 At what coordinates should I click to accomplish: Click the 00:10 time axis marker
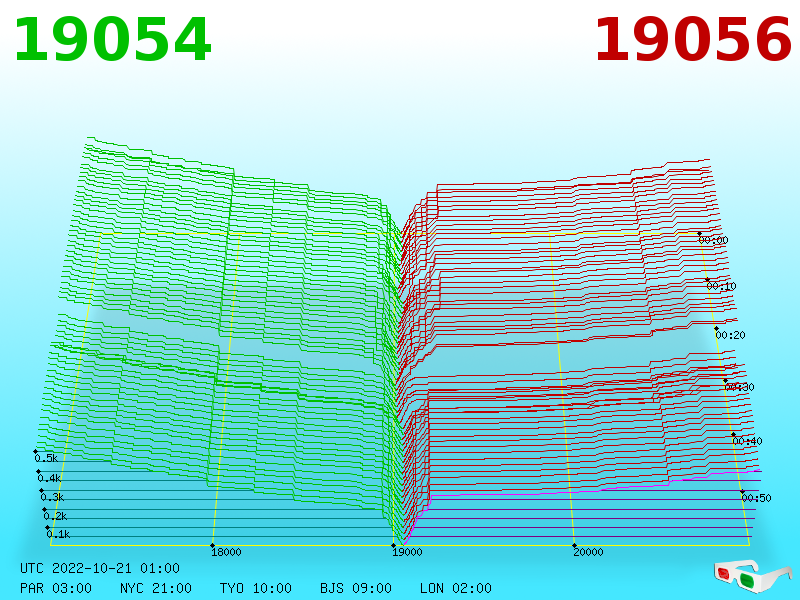(x=721, y=286)
